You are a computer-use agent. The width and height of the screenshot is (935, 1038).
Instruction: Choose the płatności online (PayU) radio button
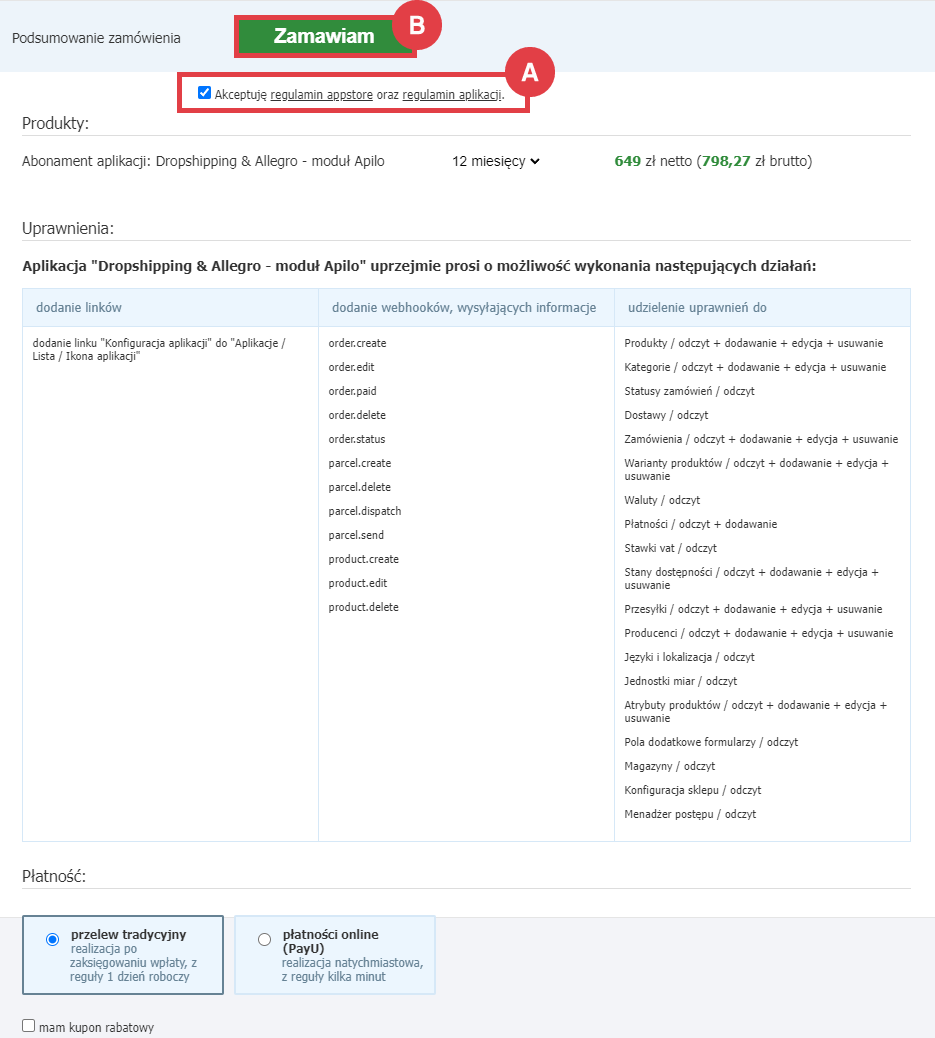(264, 939)
